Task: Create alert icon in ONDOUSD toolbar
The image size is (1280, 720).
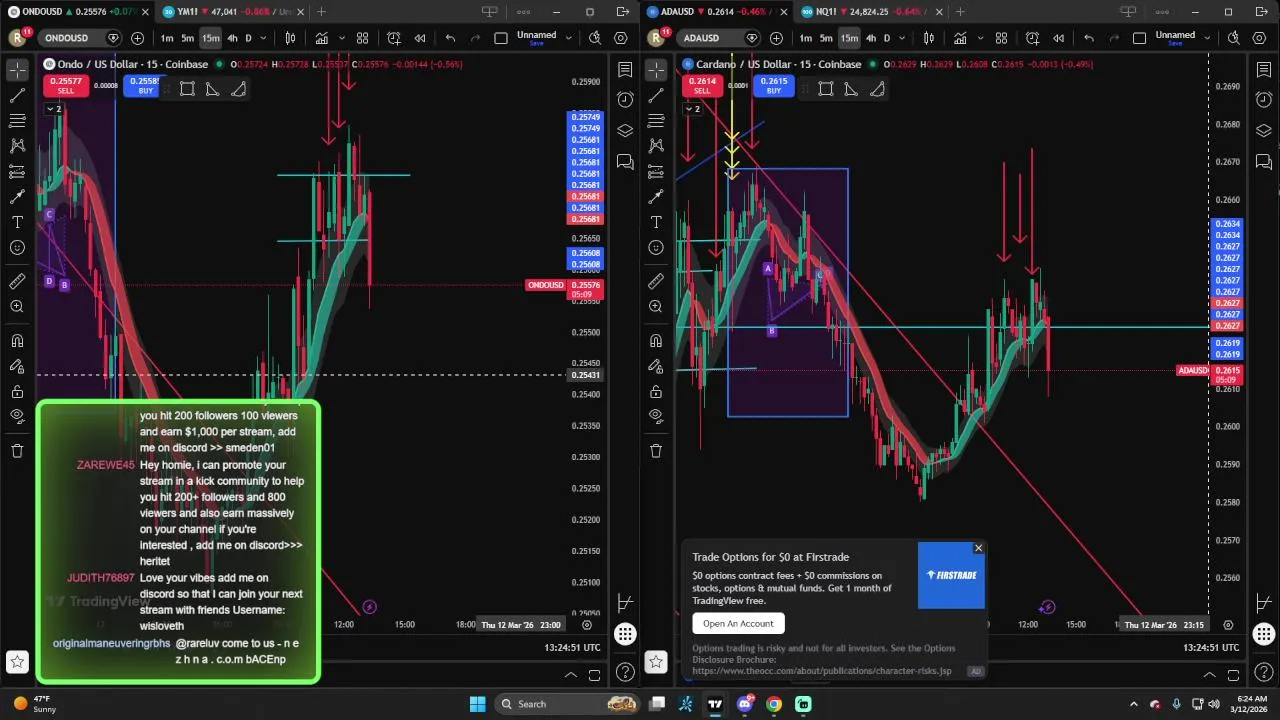Action: [x=394, y=38]
